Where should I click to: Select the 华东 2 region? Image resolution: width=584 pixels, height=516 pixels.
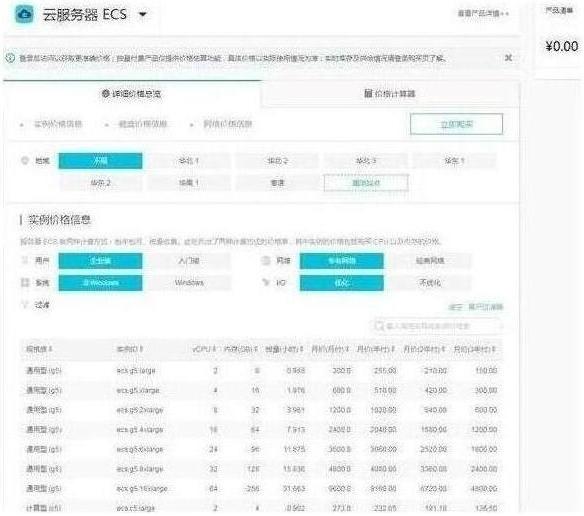pos(100,183)
